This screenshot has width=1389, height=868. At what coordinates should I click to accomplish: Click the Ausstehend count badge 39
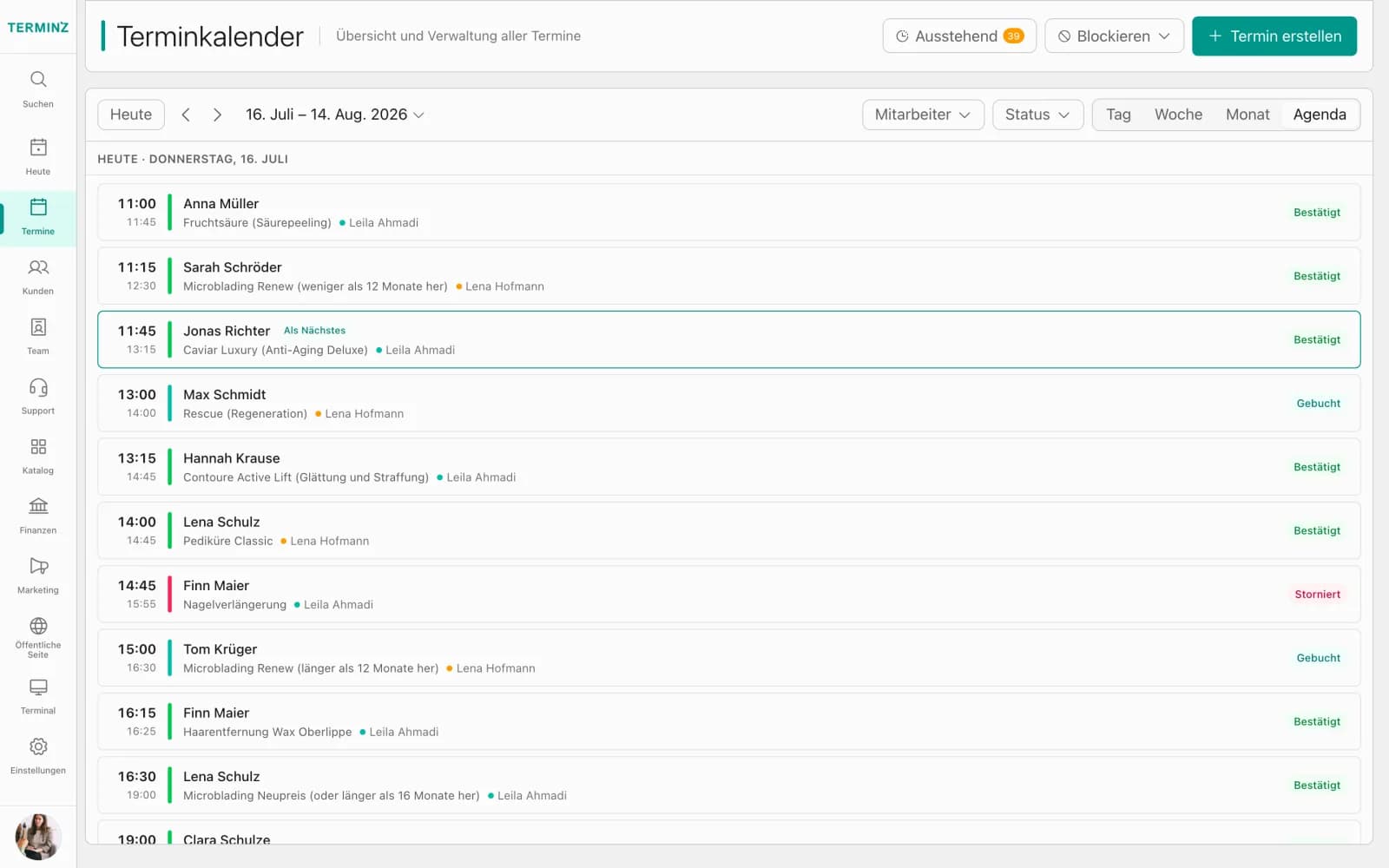[1013, 36]
